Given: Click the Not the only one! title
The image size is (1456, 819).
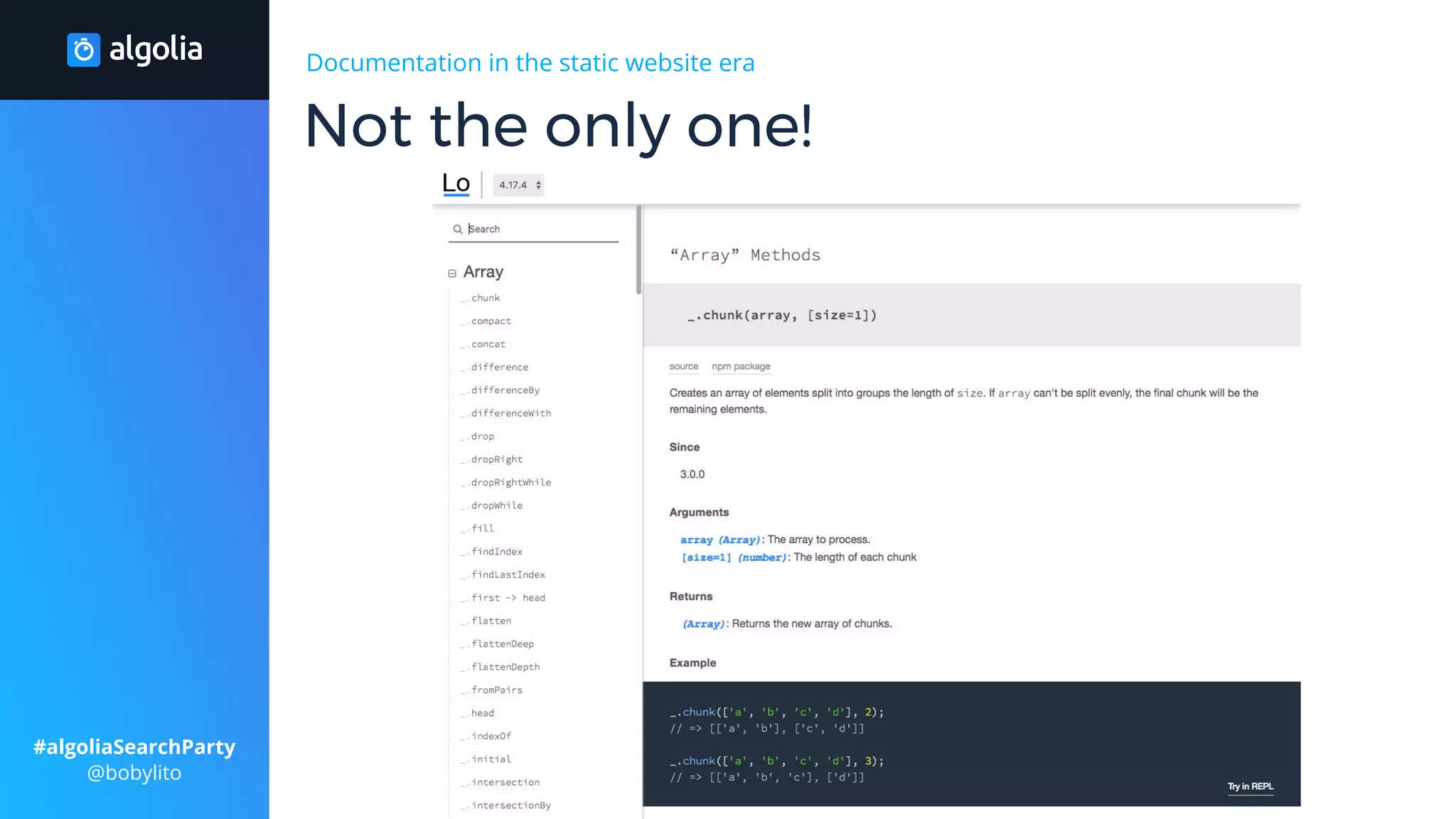Looking at the screenshot, I should (x=559, y=127).
